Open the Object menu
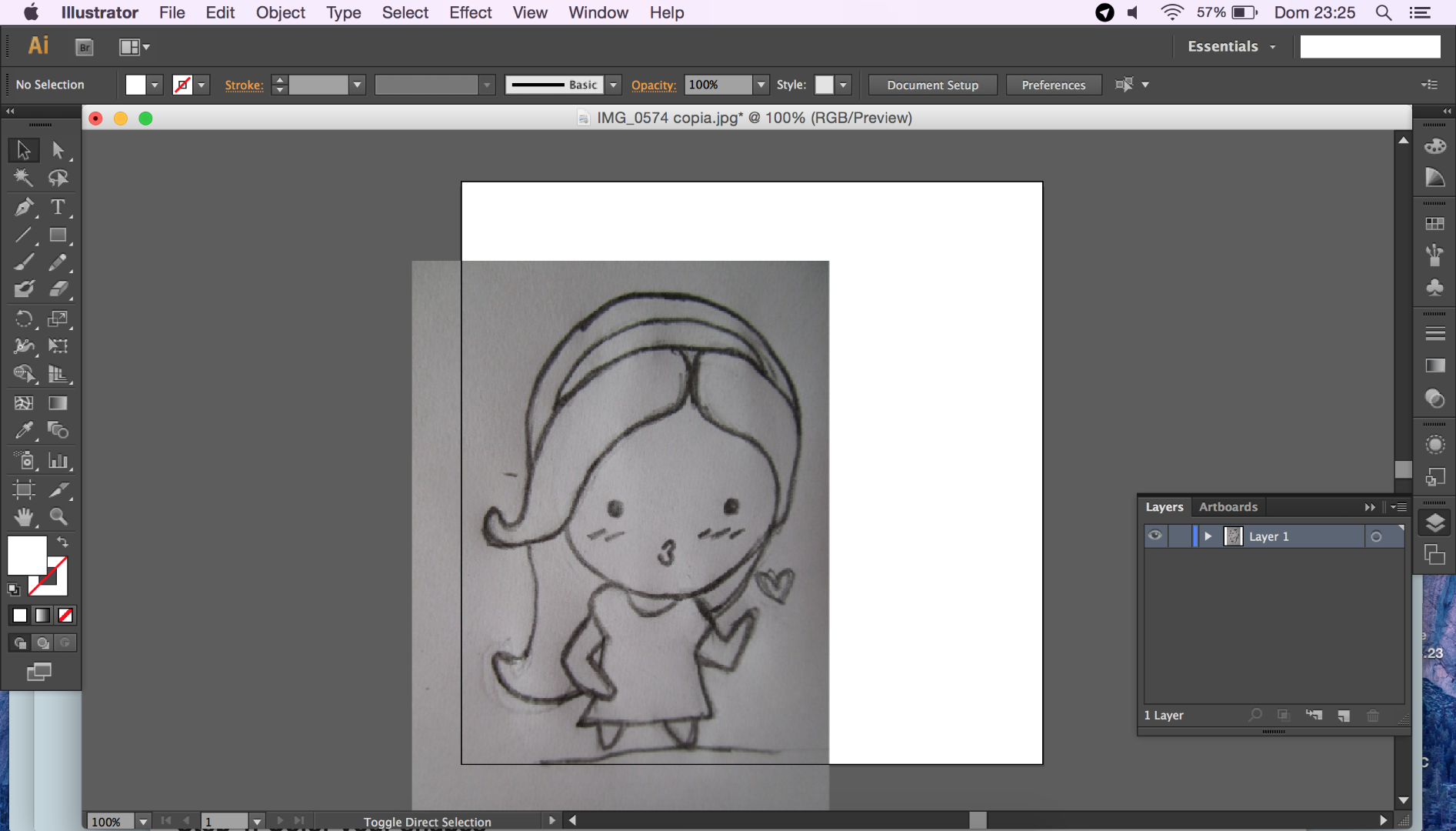Screen dimensions: 1456x831 click(280, 12)
